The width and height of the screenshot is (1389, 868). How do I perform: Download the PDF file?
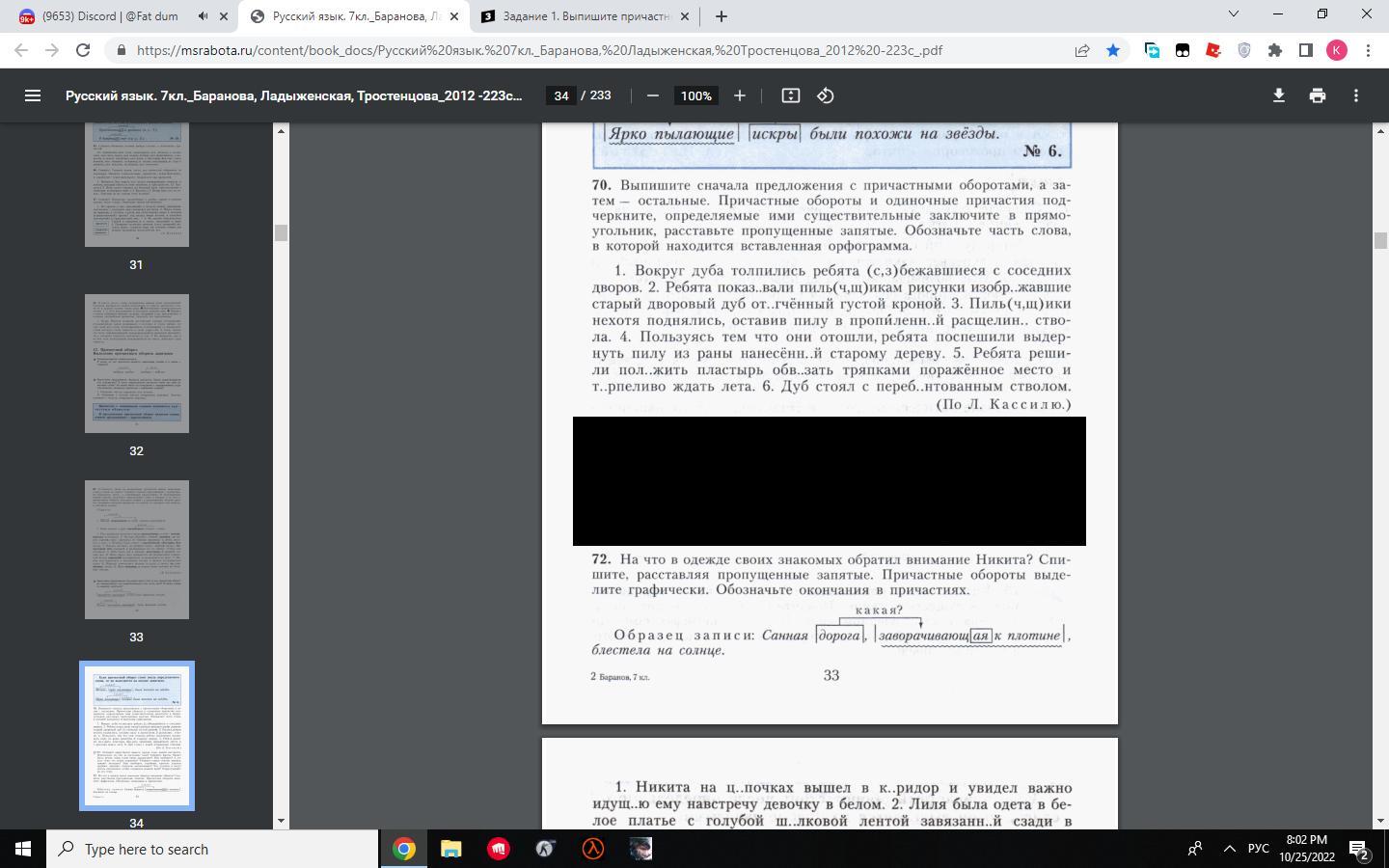(x=1279, y=95)
